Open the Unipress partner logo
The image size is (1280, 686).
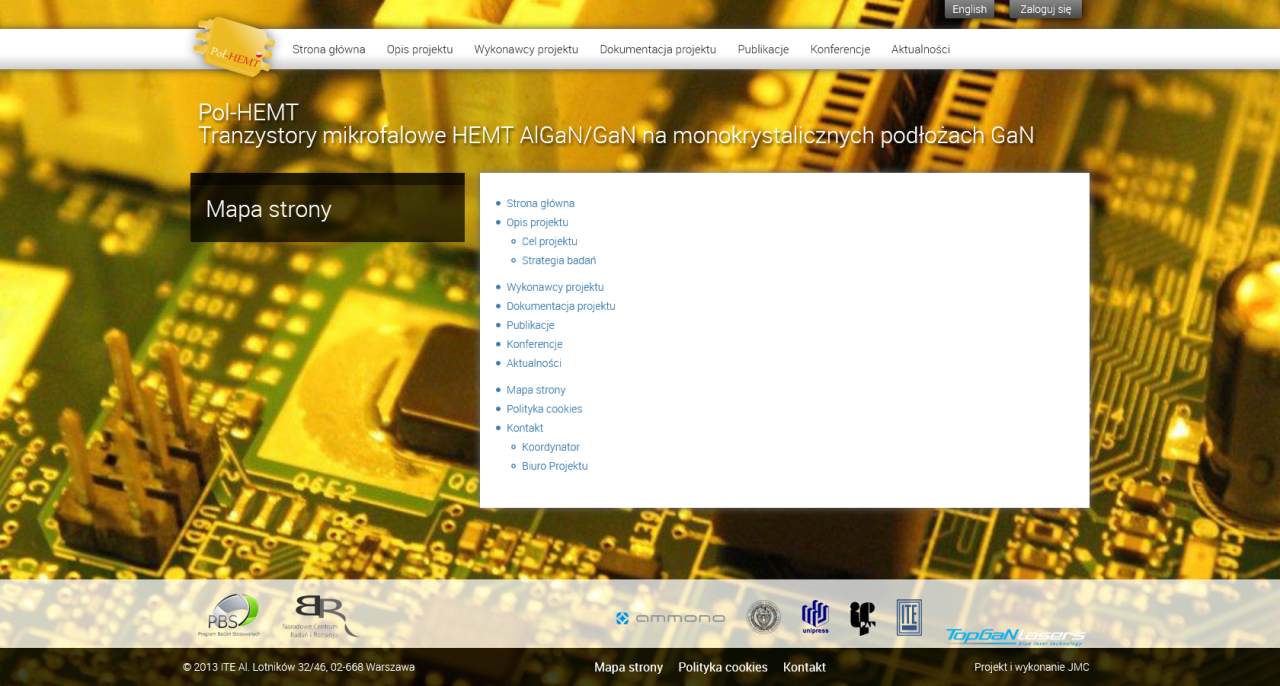tap(815, 617)
